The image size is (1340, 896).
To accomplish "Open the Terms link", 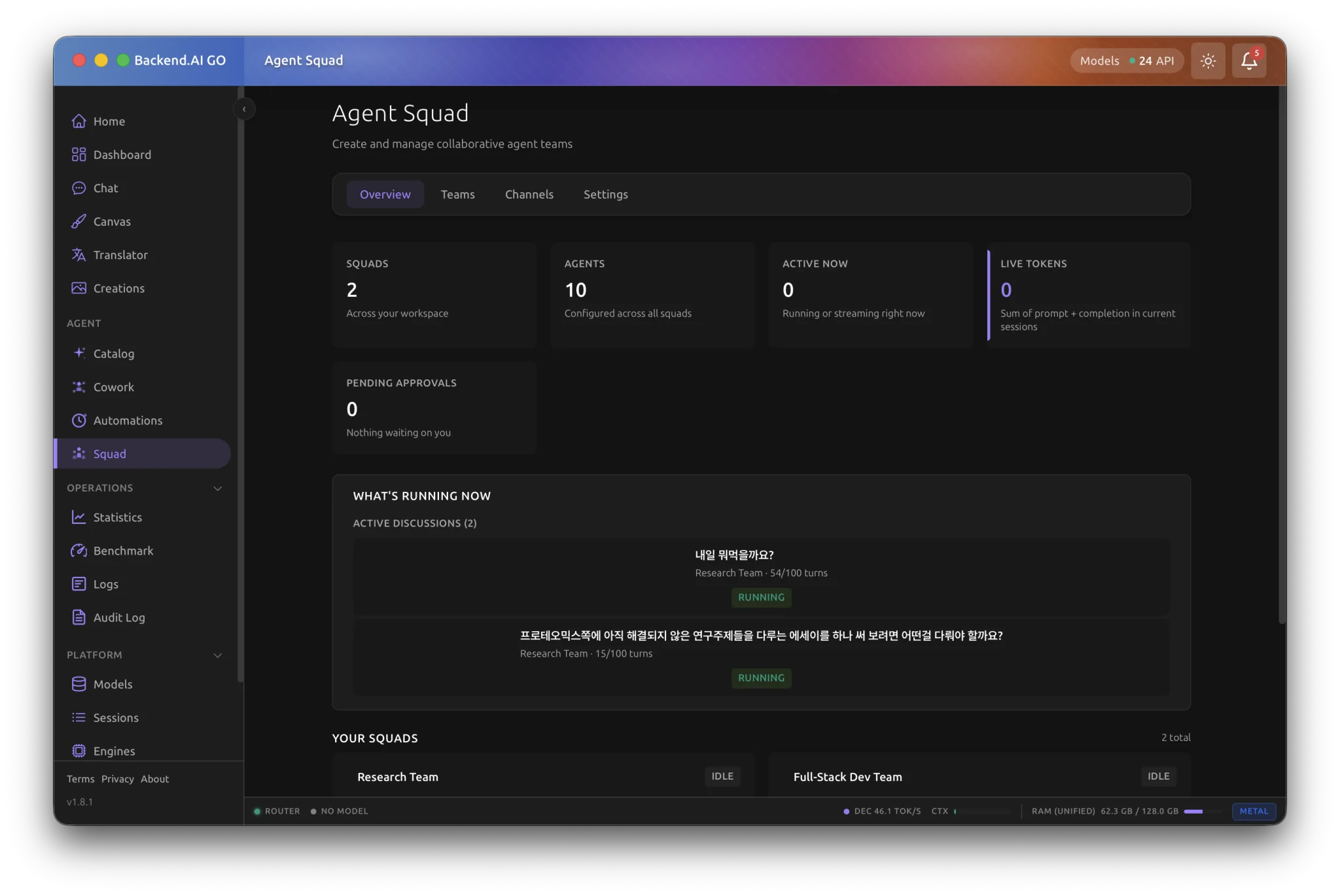I will pyautogui.click(x=80, y=778).
